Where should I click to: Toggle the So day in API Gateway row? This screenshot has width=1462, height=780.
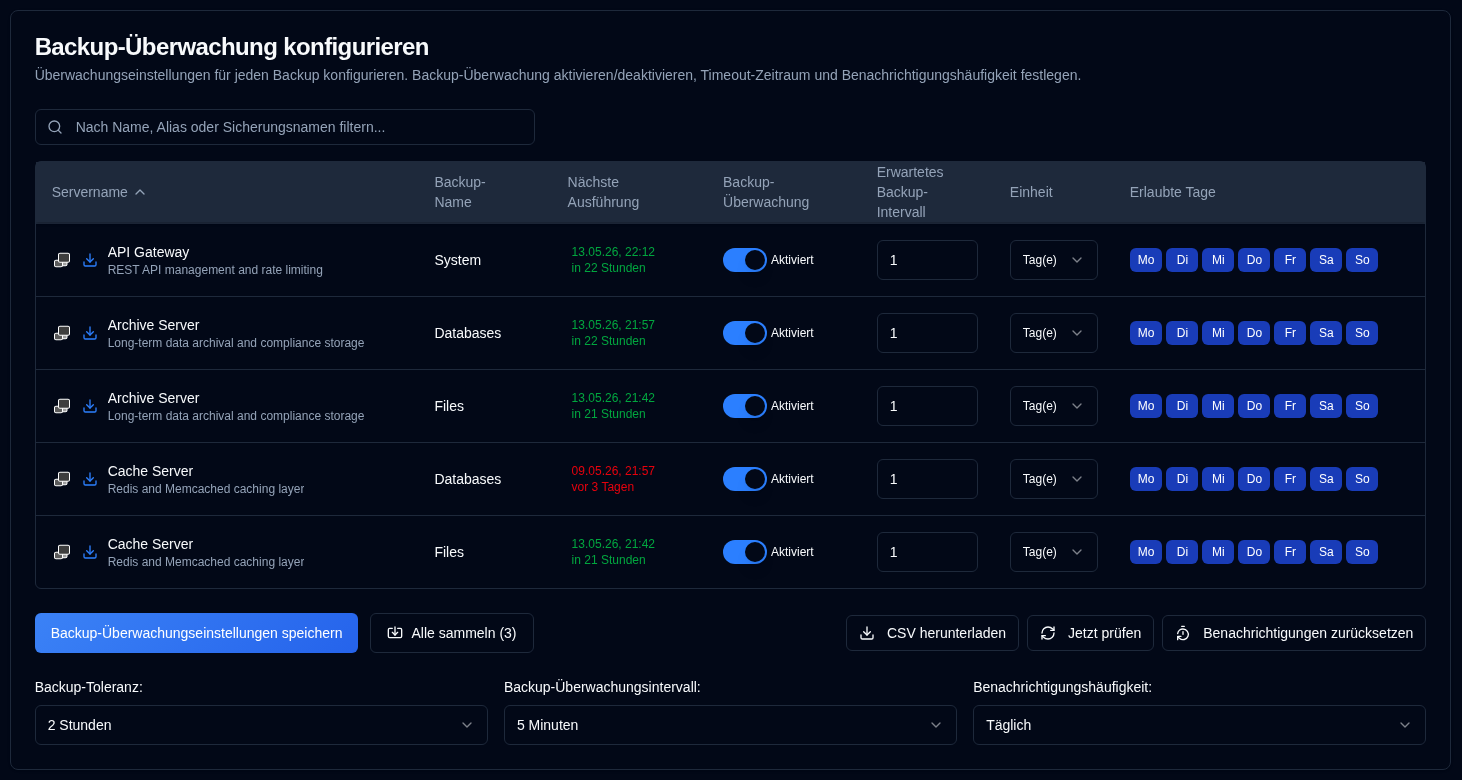(x=1362, y=260)
